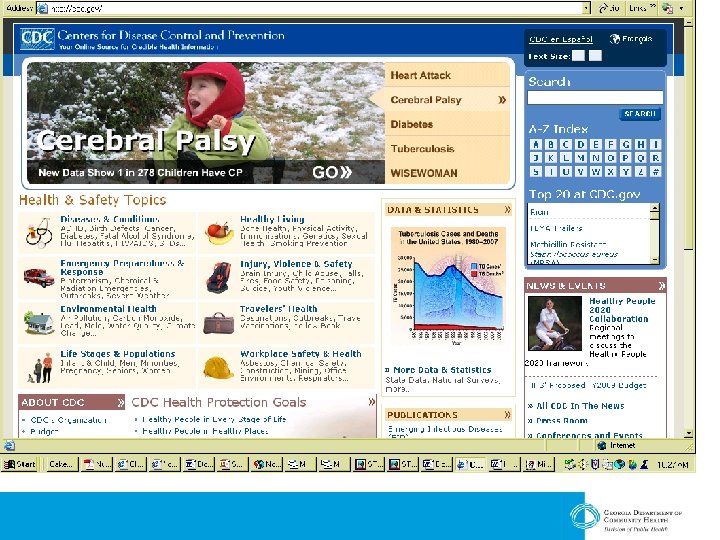This screenshot has height=540, width=720.
Task: Select the WISEWOMAN feature tab
Action: (447, 173)
